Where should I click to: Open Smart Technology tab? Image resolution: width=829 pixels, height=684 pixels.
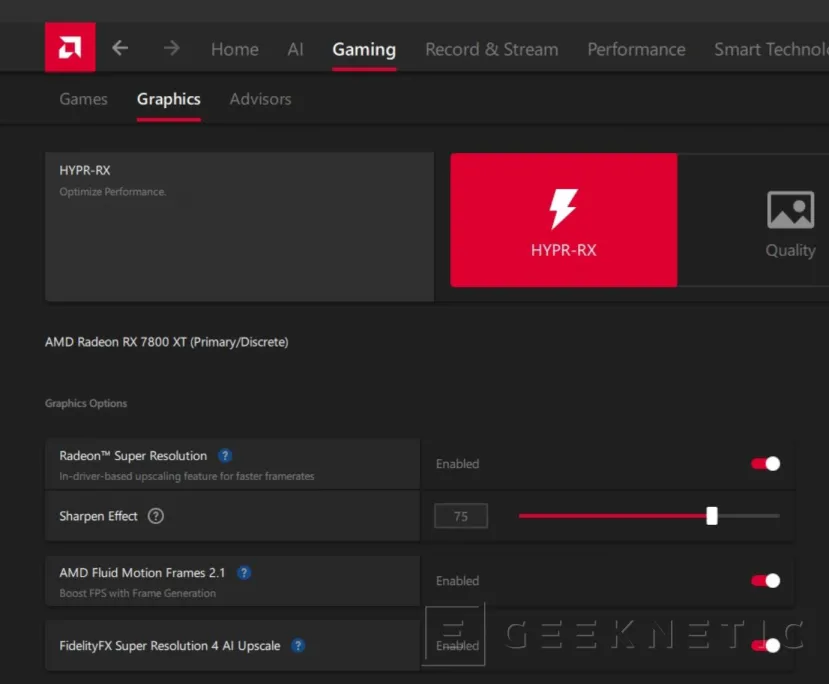(771, 49)
